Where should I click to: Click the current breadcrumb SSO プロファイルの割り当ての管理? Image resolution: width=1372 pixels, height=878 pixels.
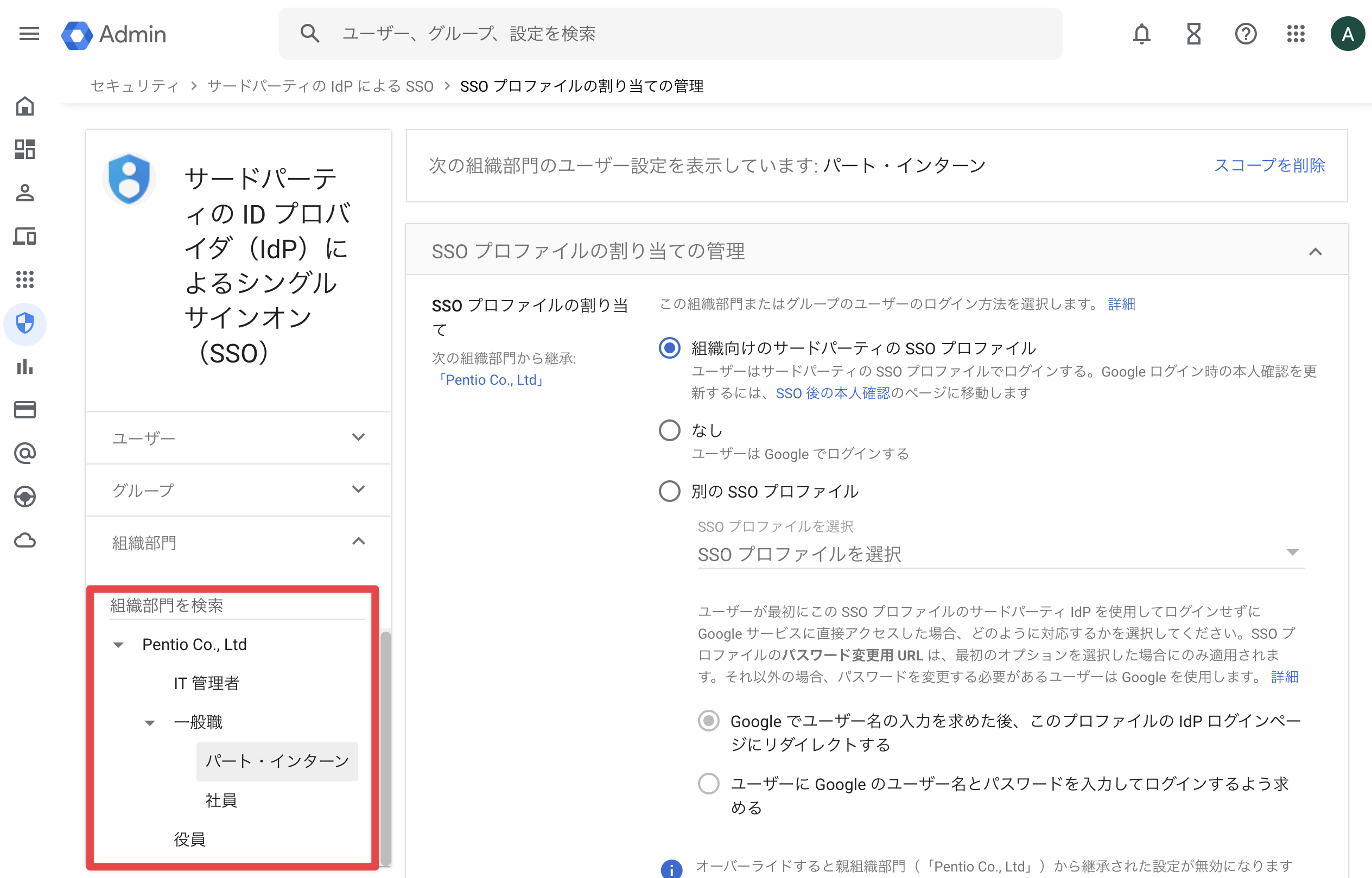coord(582,86)
